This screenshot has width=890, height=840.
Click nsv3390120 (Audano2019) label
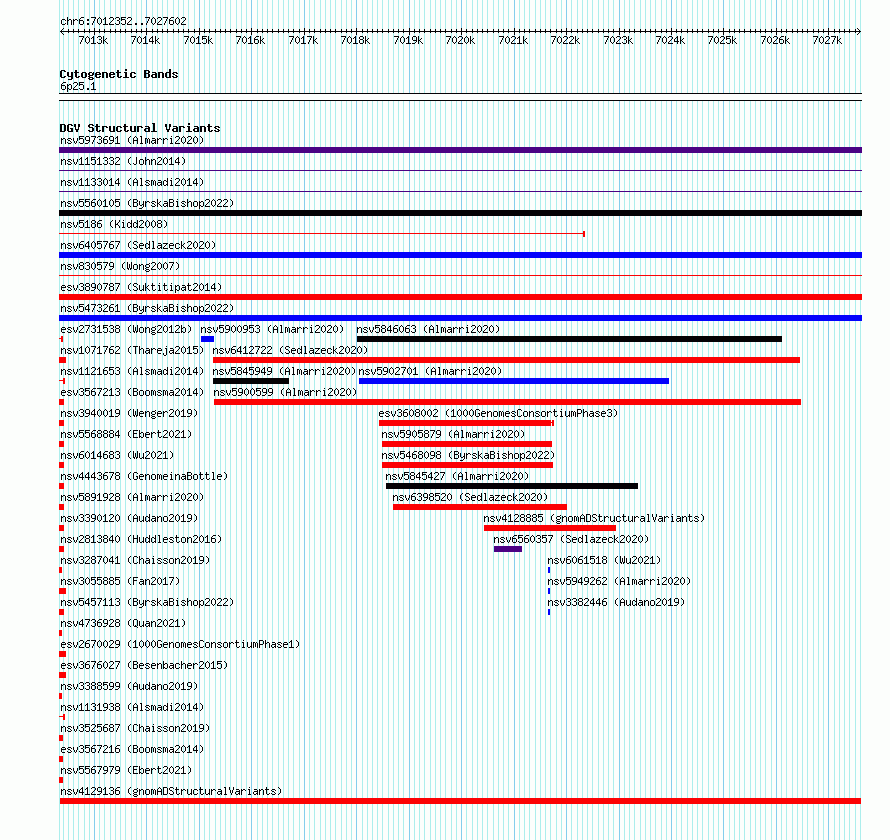click(129, 518)
